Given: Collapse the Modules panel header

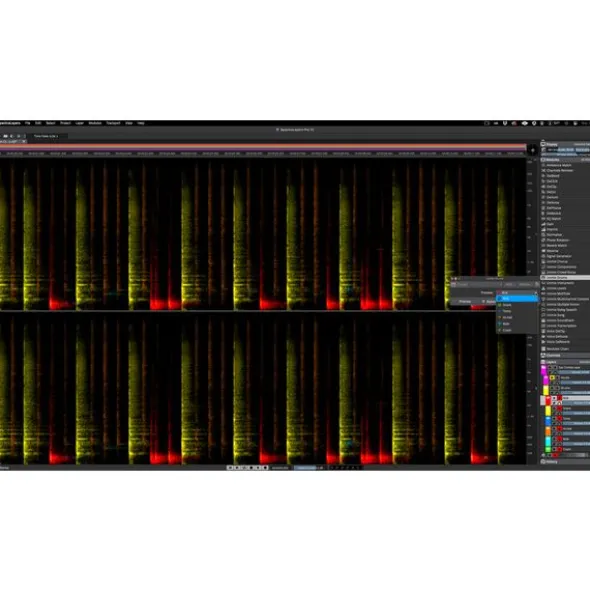Looking at the screenshot, I should 565,159.
